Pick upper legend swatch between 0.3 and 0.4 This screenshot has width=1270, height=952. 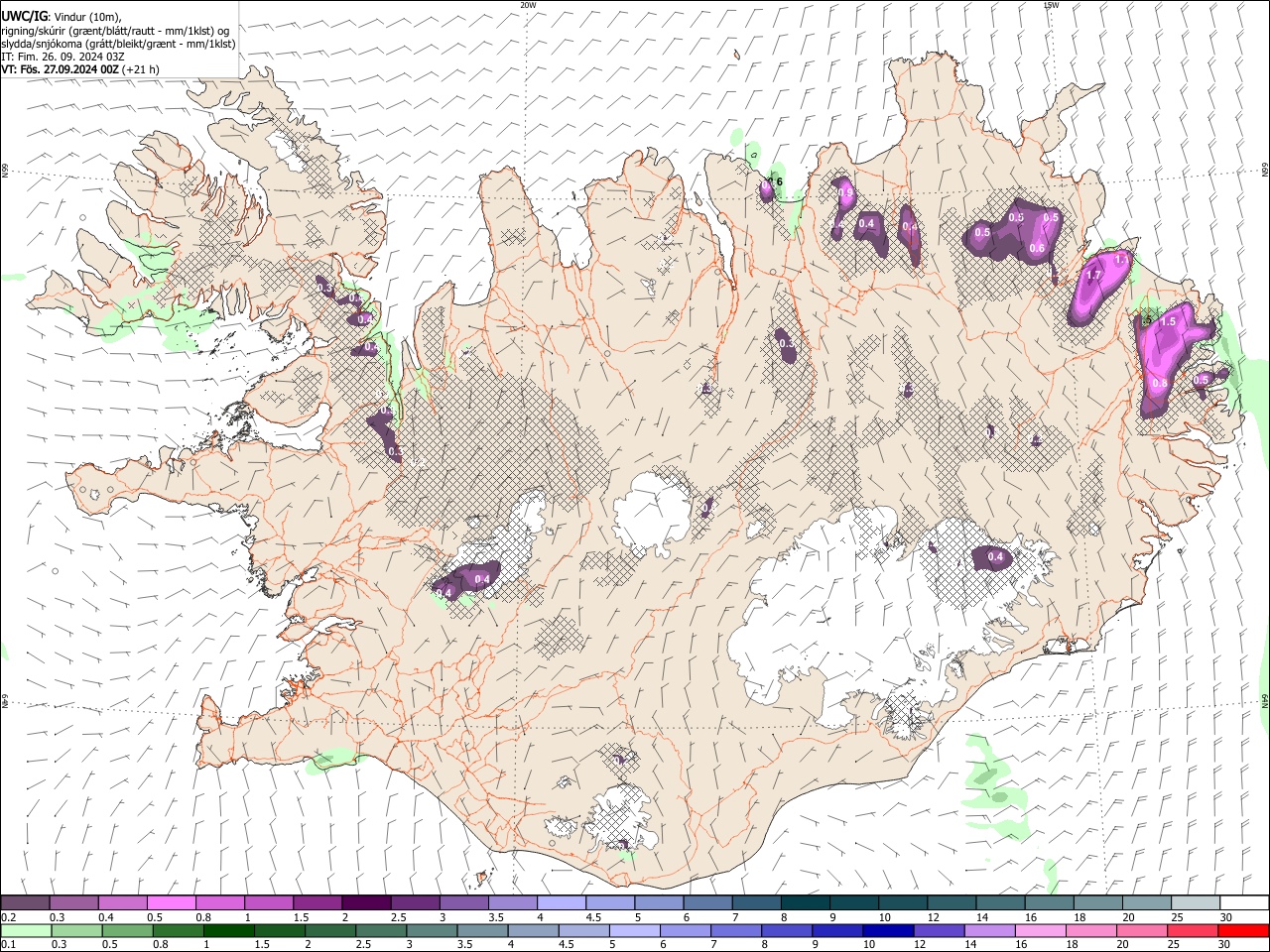coord(73,903)
